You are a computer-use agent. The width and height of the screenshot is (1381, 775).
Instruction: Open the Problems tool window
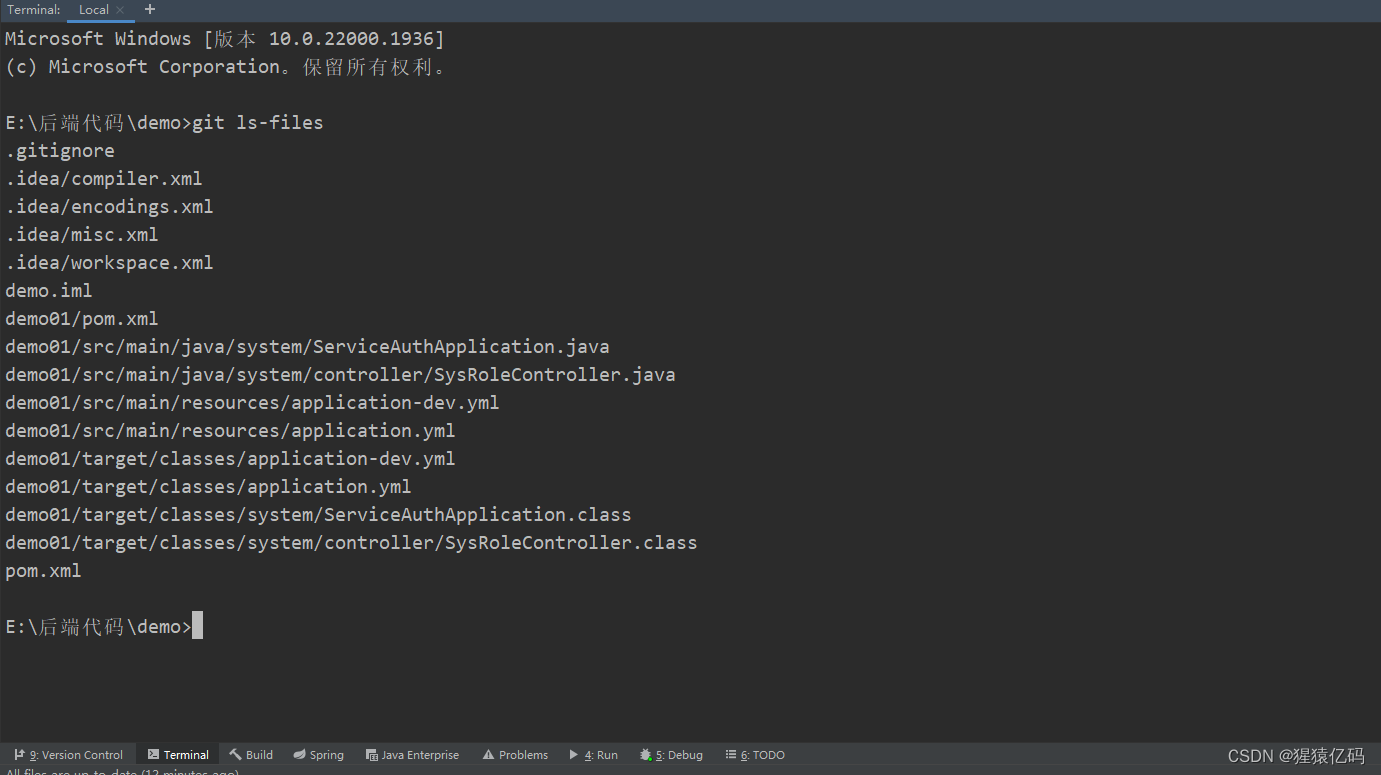(x=515, y=755)
